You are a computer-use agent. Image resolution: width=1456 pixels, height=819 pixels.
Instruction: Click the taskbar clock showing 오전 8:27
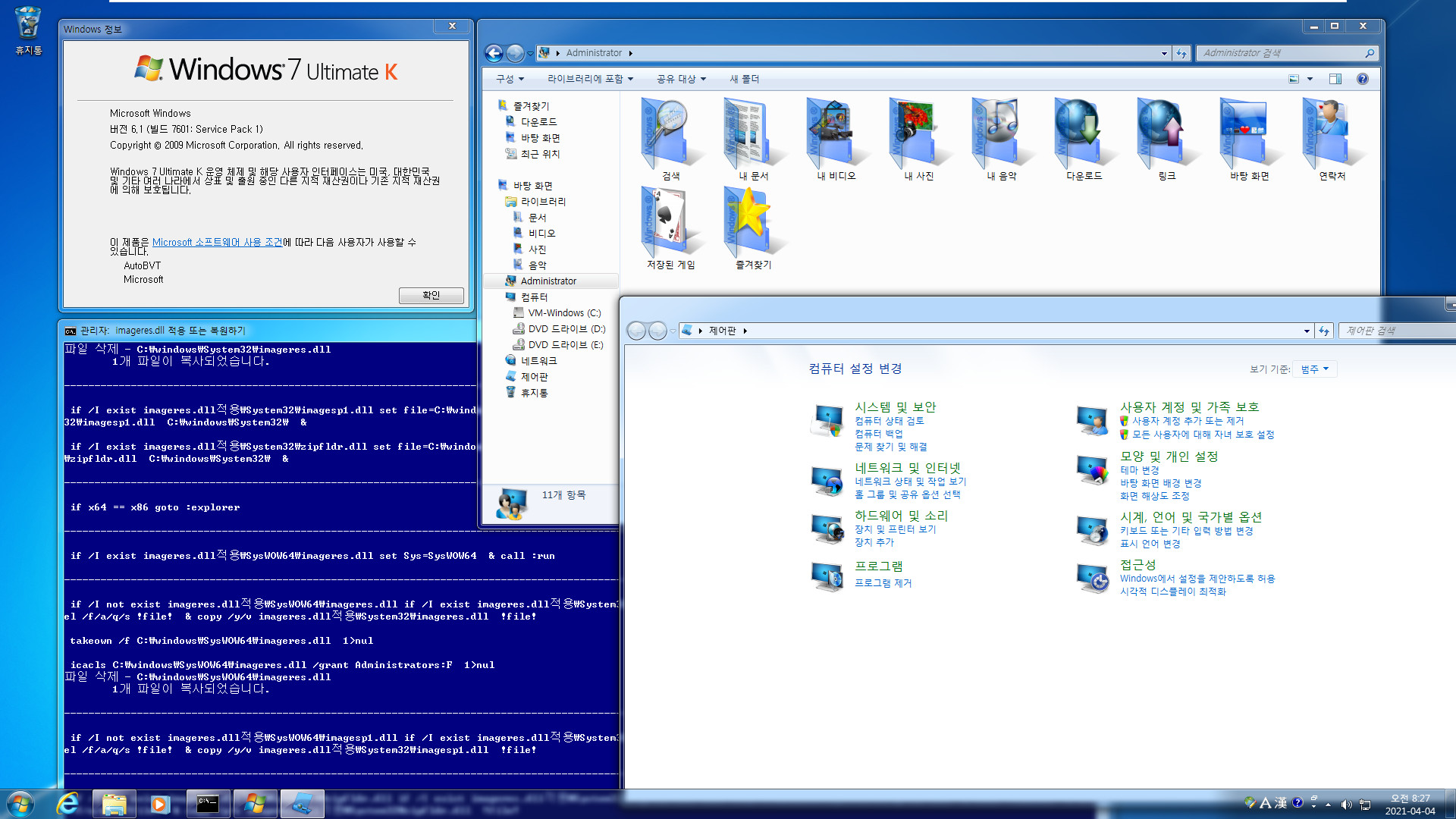pyautogui.click(x=1410, y=805)
